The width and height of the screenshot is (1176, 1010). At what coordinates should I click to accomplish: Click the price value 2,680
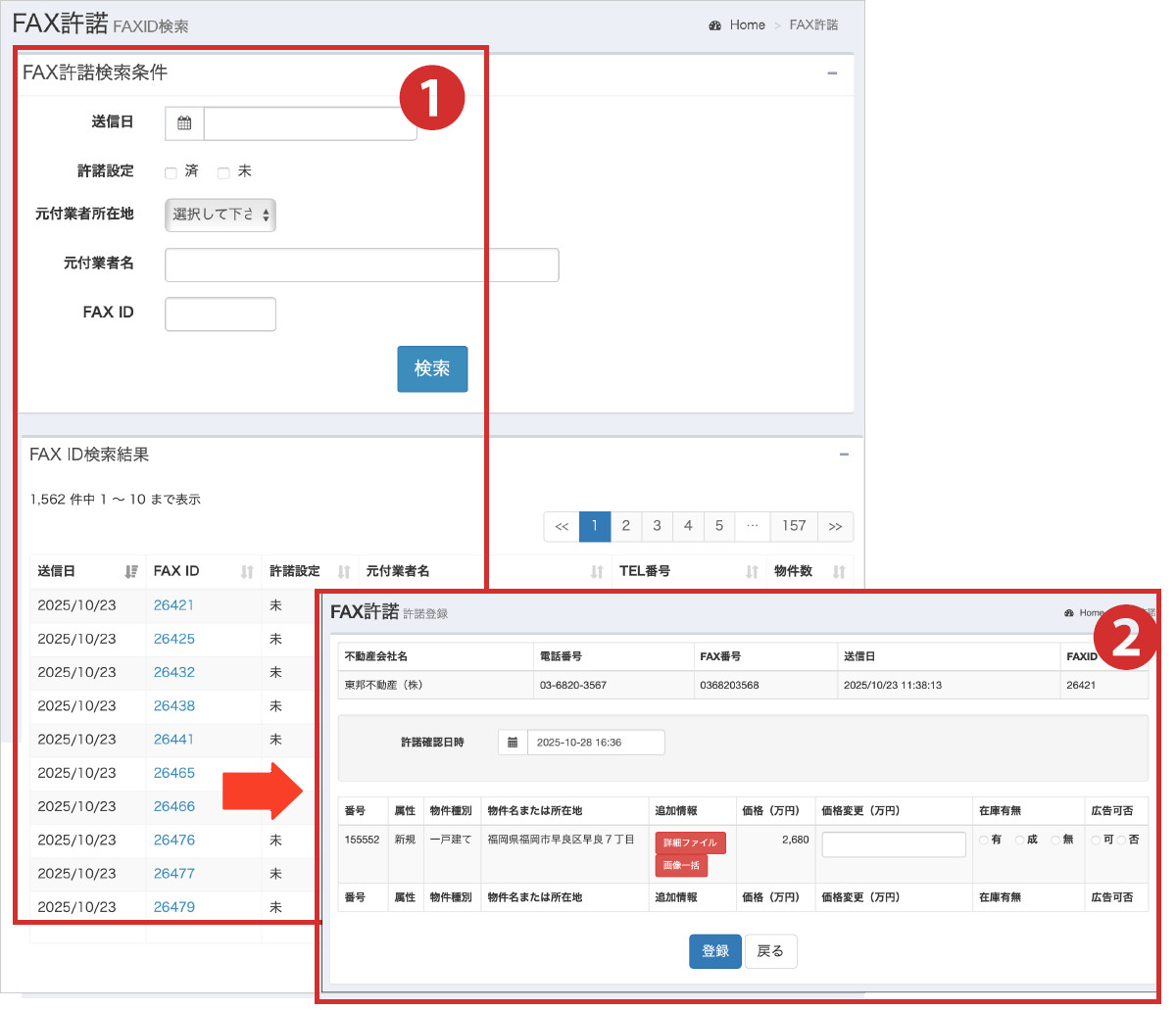796,841
